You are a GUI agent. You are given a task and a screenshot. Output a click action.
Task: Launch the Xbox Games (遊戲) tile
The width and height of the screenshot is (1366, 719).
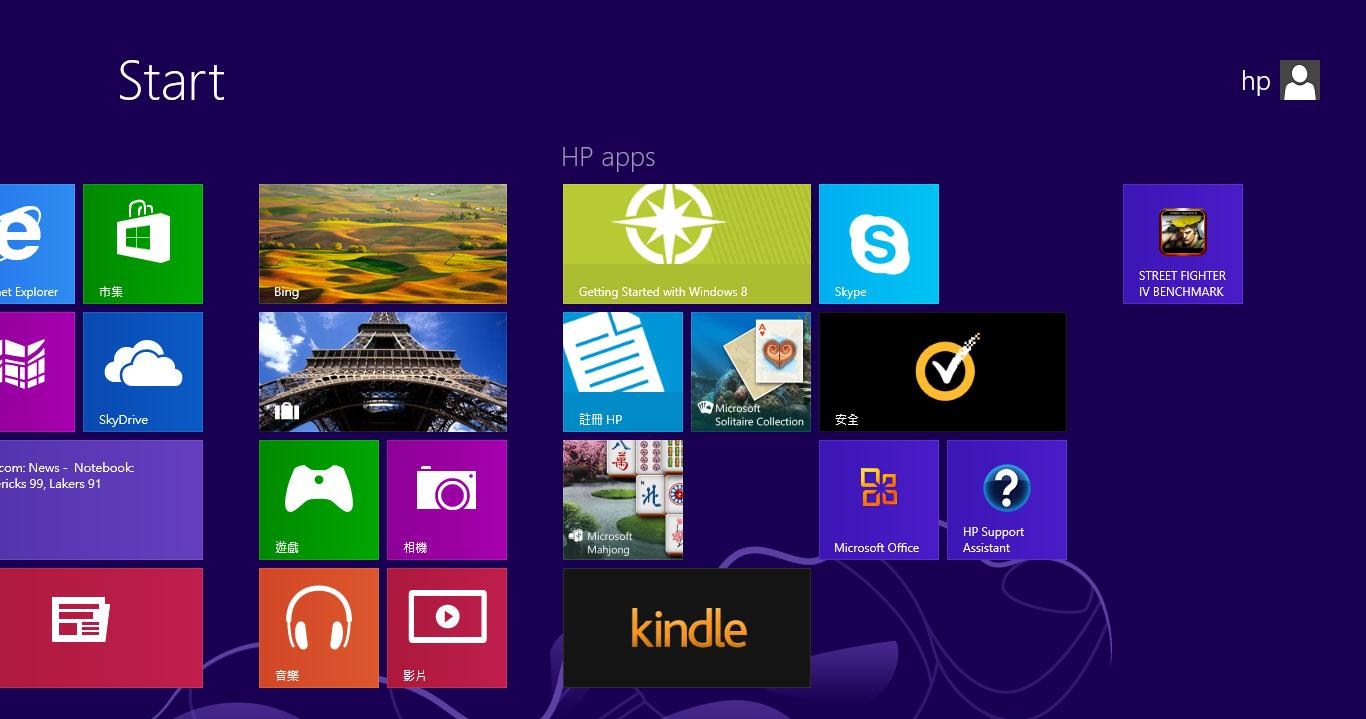tap(318, 499)
